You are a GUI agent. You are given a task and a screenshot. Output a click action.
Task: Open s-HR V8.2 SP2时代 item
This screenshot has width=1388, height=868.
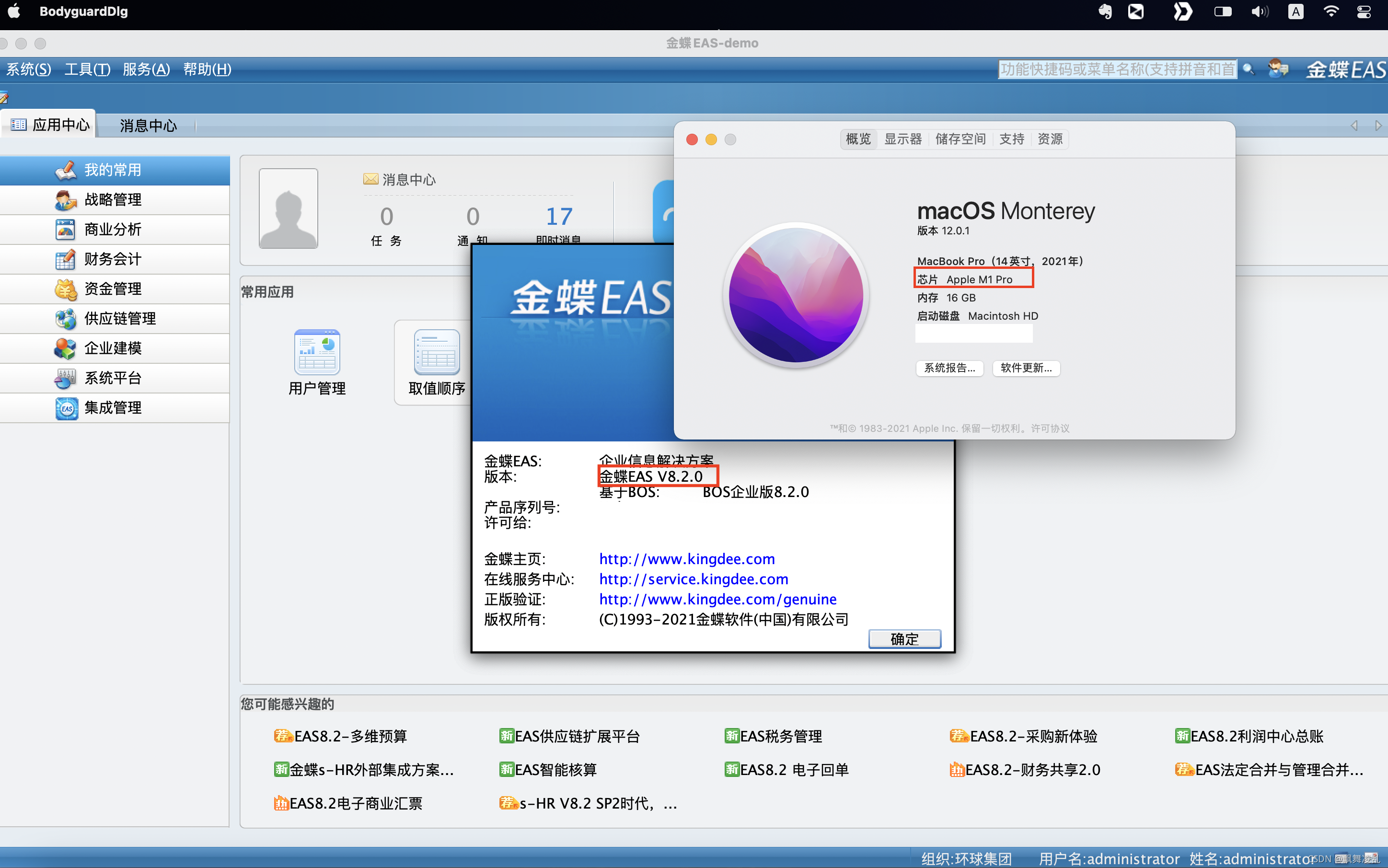[x=588, y=804]
